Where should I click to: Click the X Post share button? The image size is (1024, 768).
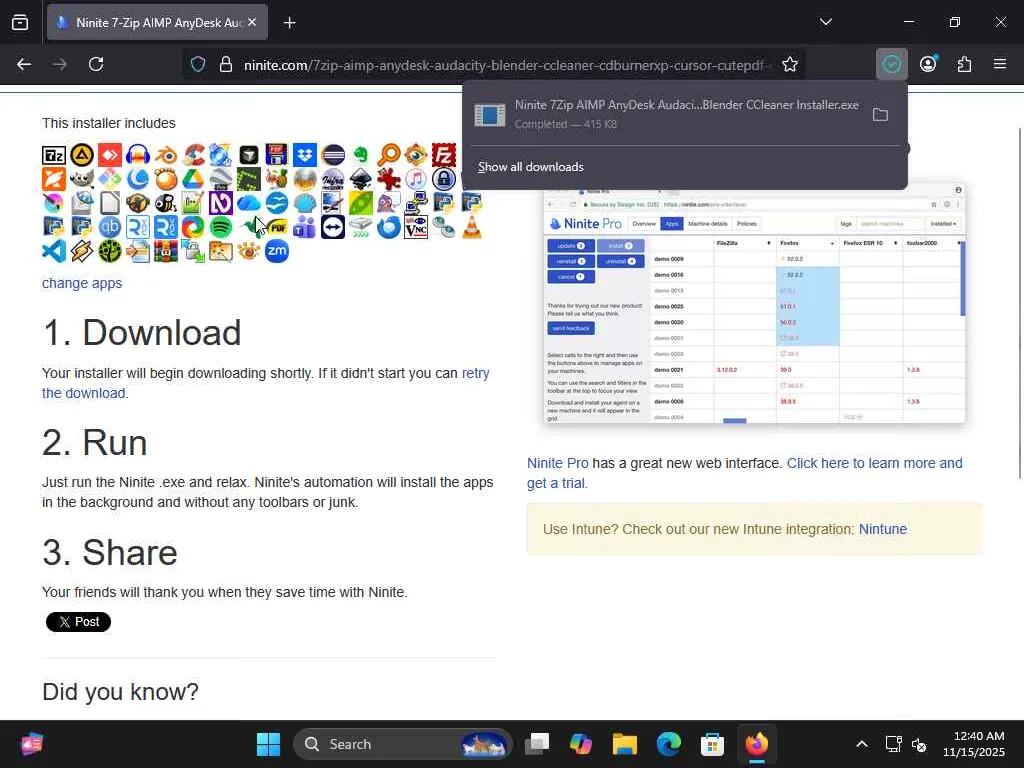78,622
